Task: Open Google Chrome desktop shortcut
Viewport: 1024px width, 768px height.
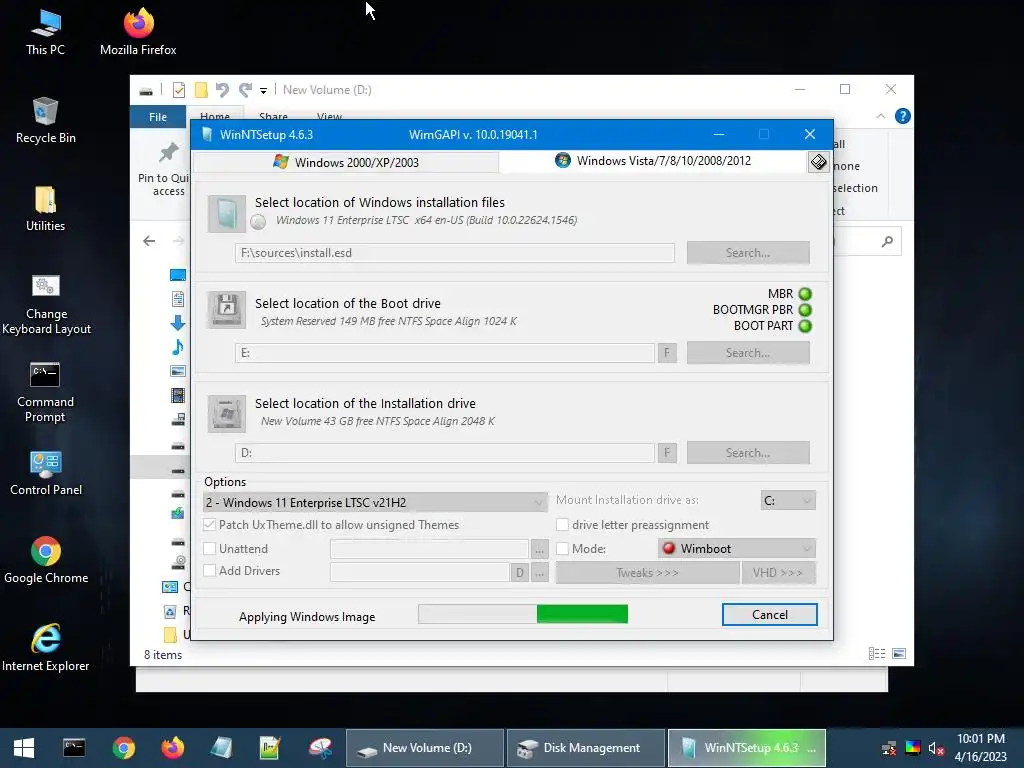Action: click(46, 560)
